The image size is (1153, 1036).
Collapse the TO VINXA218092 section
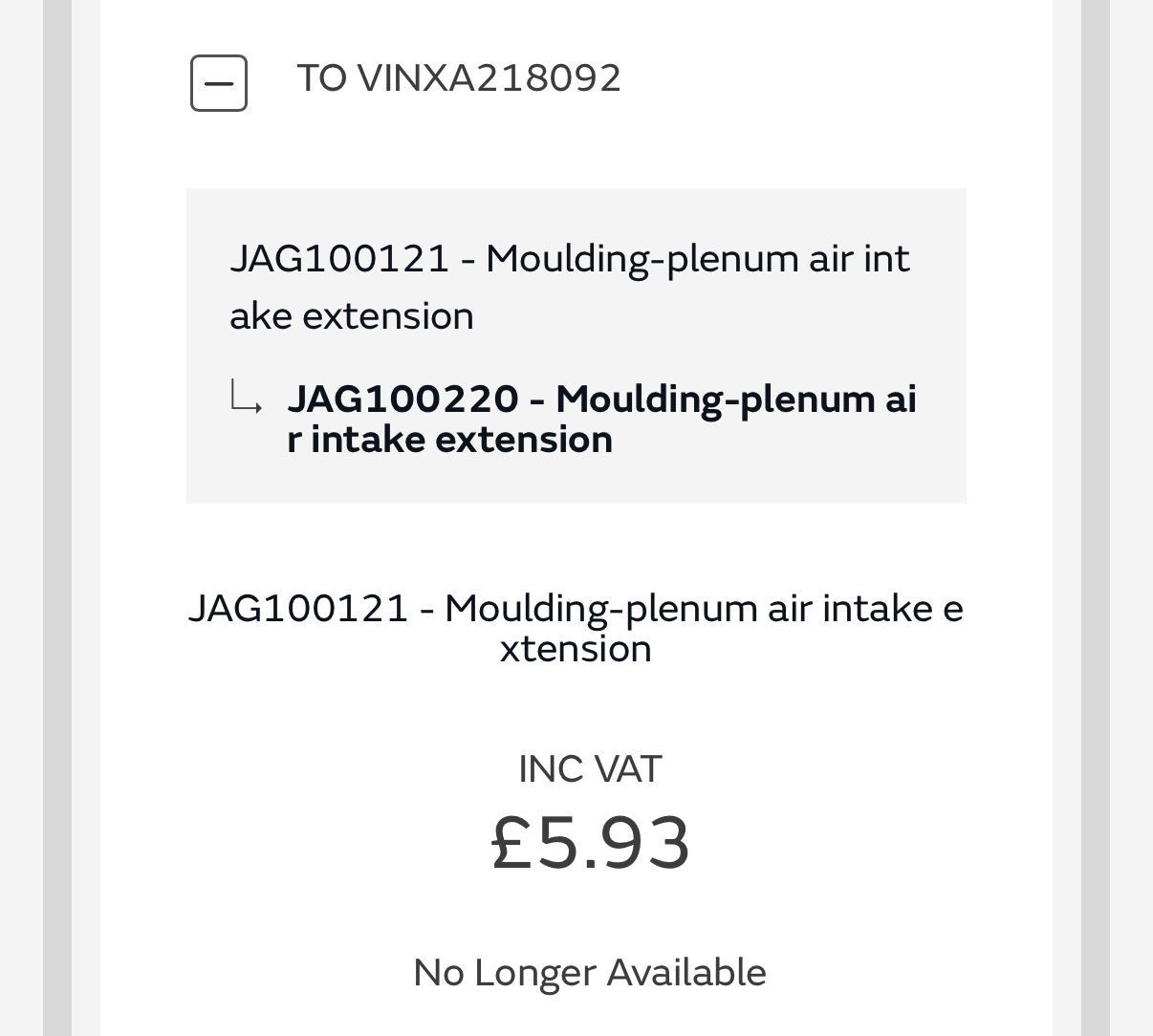pos(219,83)
